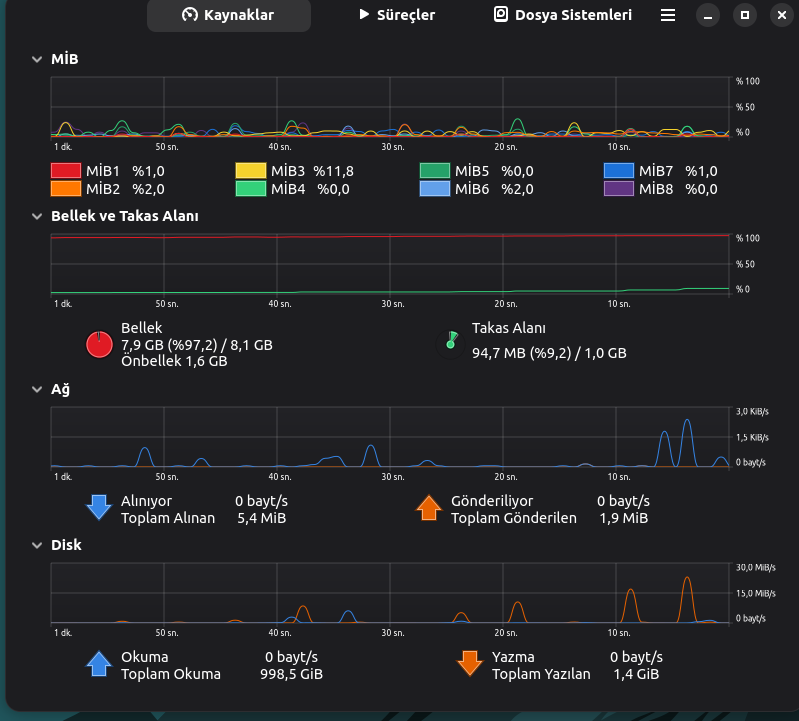Collapse the Bellek ve Takas Alanı section
Image resolution: width=799 pixels, height=721 pixels.
(36, 216)
